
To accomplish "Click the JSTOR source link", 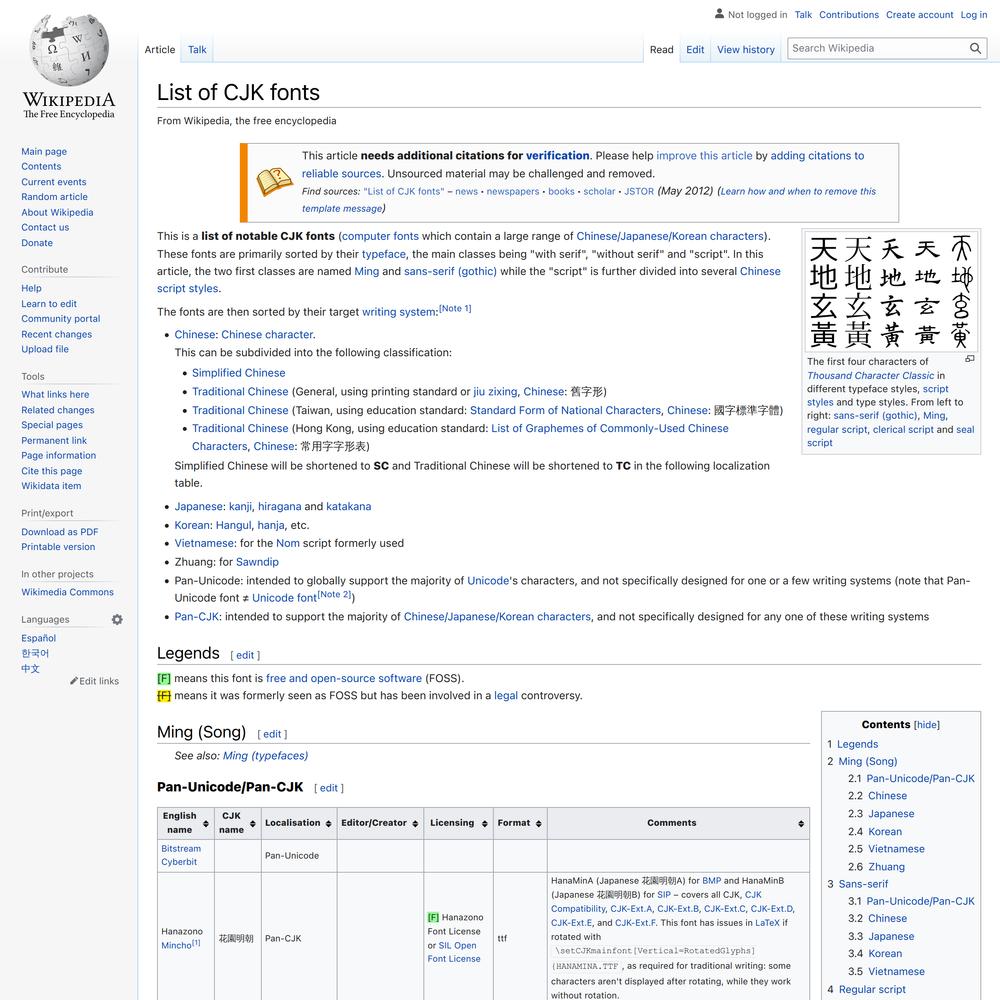I will (x=639, y=191).
